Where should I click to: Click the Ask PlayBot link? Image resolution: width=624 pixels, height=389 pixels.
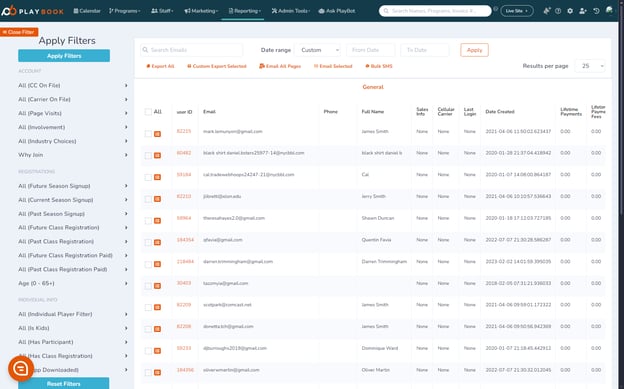(337, 11)
